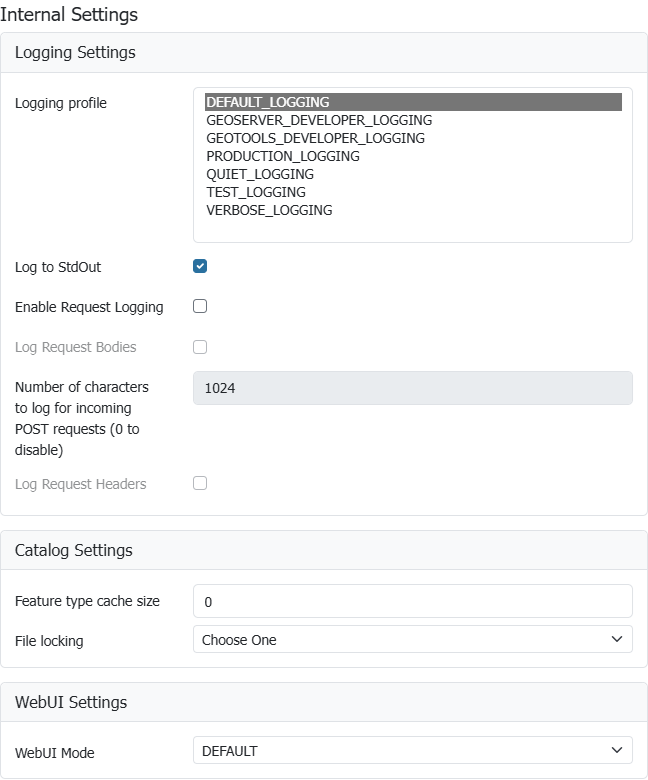Toggle Log Request Bodies checkbox
The height and width of the screenshot is (780, 648).
click(200, 347)
